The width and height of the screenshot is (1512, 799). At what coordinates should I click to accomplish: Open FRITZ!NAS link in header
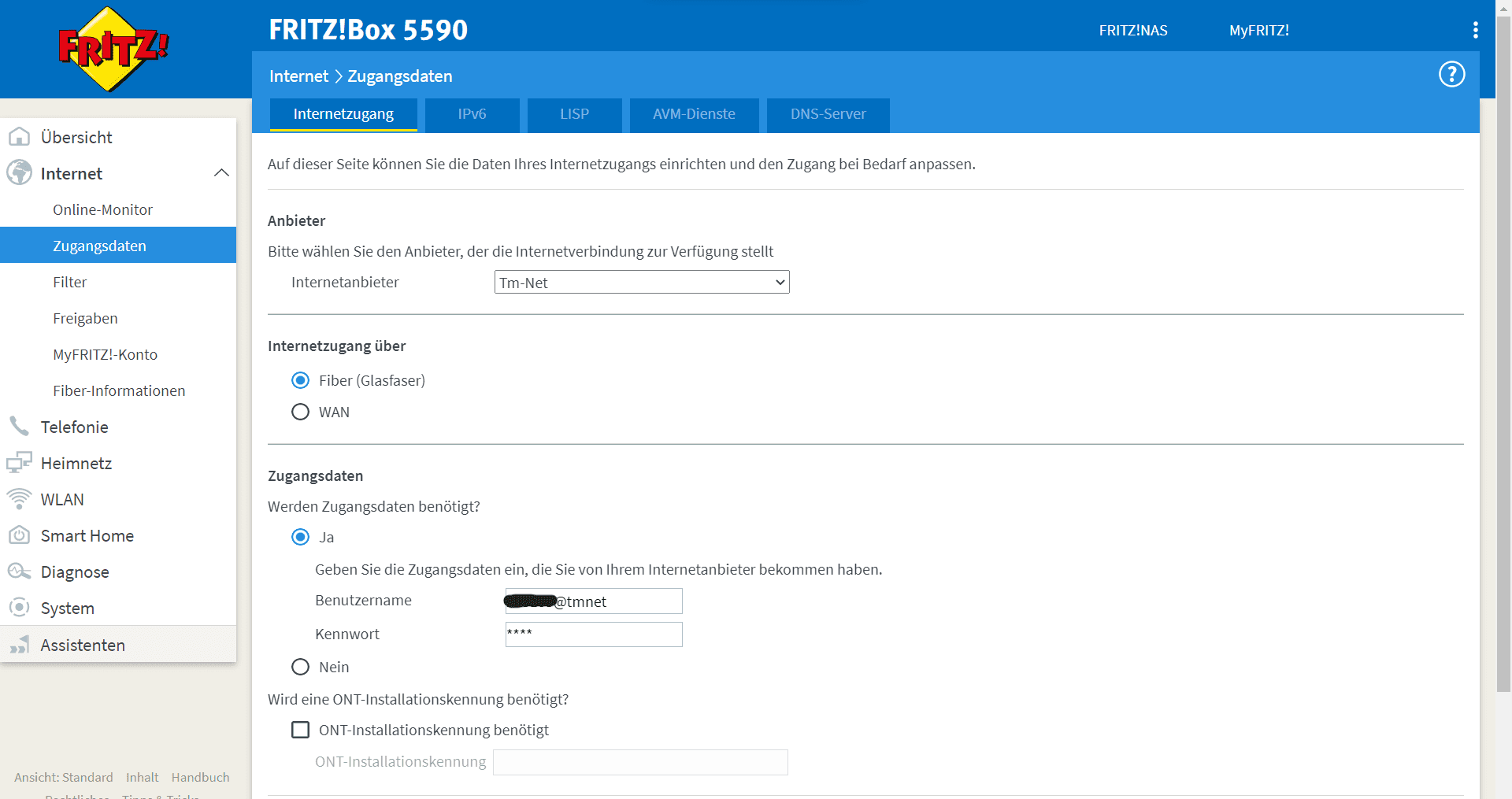click(x=1133, y=31)
